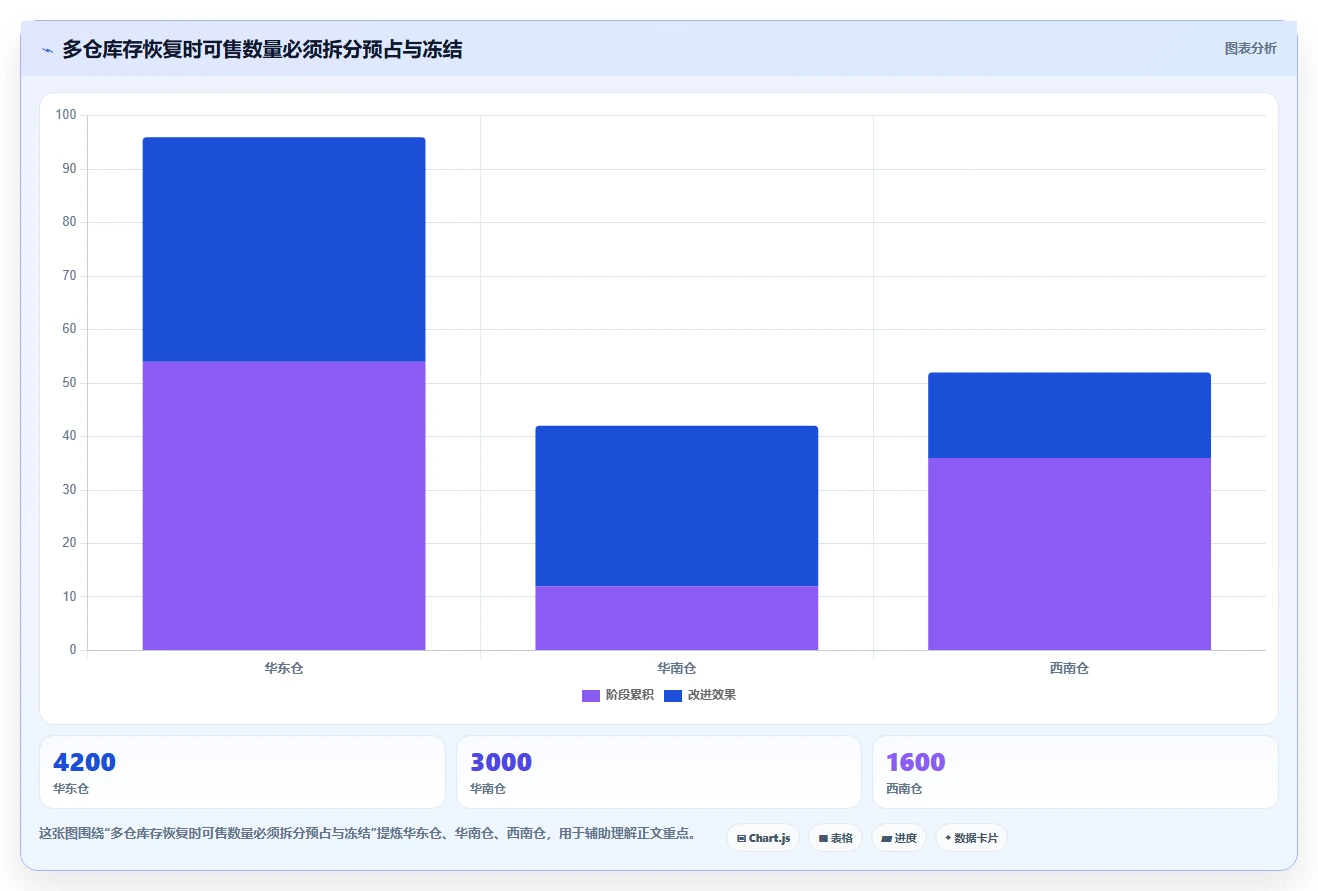Toggle the 阶段累积 legend item
The width and height of the screenshot is (1318, 891).
[617, 695]
